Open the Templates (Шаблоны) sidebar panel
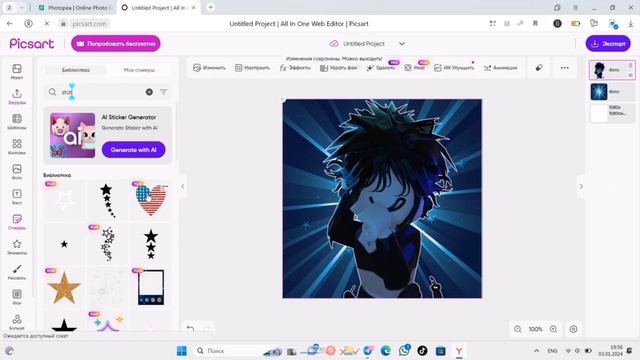 [17, 121]
